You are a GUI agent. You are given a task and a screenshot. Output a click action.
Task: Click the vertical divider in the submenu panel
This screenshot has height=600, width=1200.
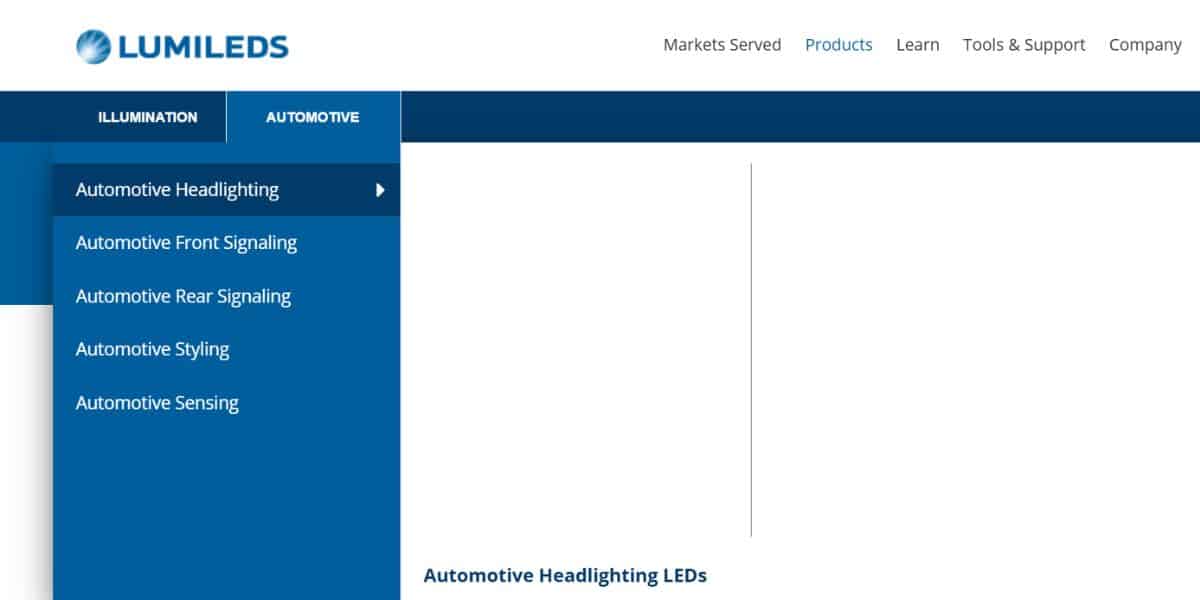click(x=751, y=350)
